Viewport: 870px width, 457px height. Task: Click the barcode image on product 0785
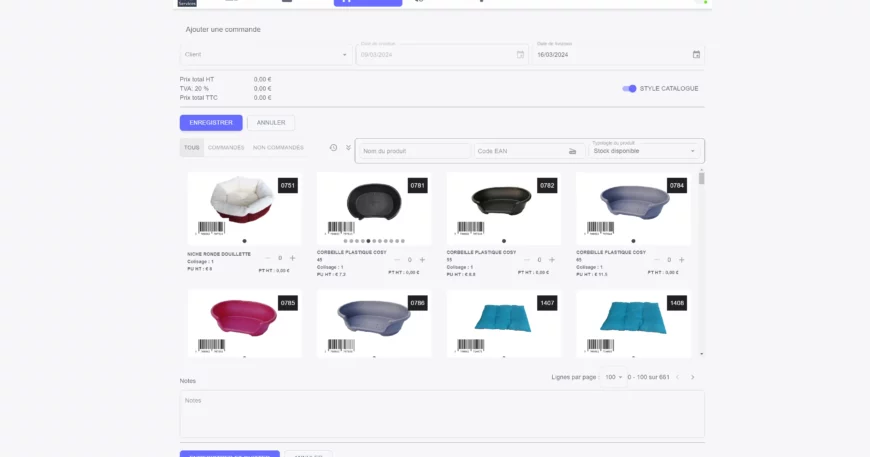(211, 346)
